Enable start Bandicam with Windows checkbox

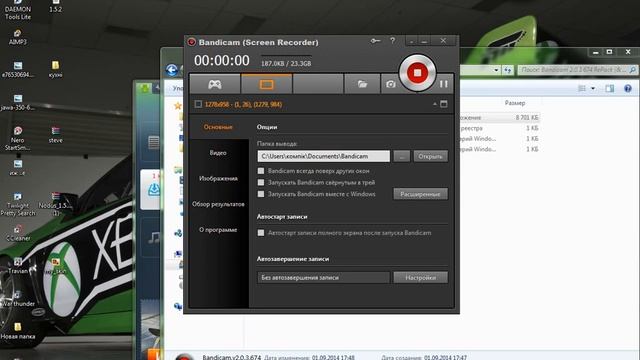click(261, 194)
